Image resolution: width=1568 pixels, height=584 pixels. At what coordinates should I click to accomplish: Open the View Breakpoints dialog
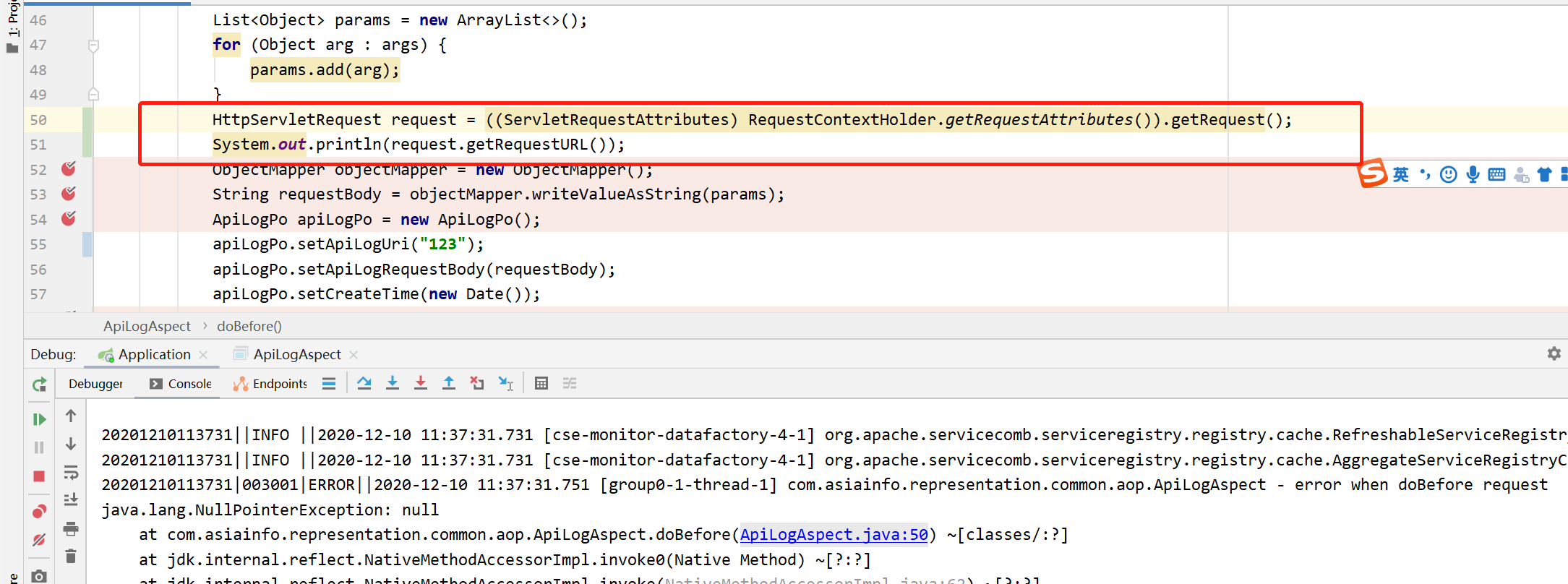(x=40, y=512)
